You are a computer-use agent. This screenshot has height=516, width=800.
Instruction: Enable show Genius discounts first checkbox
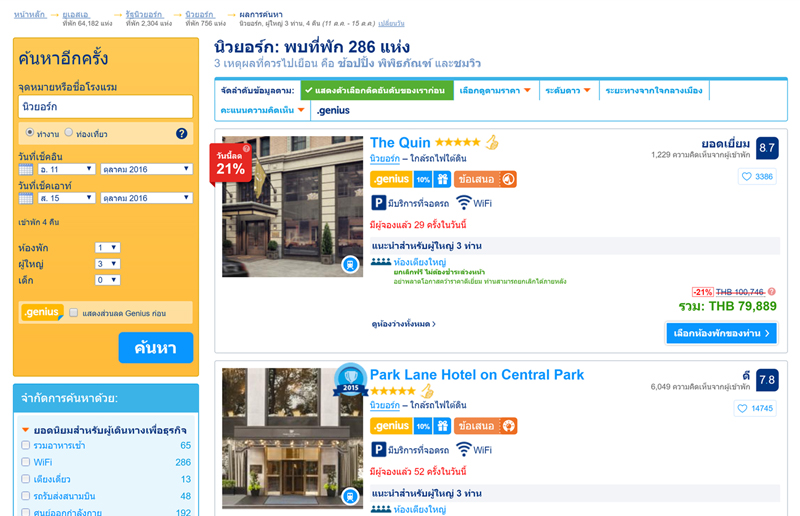pos(74,313)
